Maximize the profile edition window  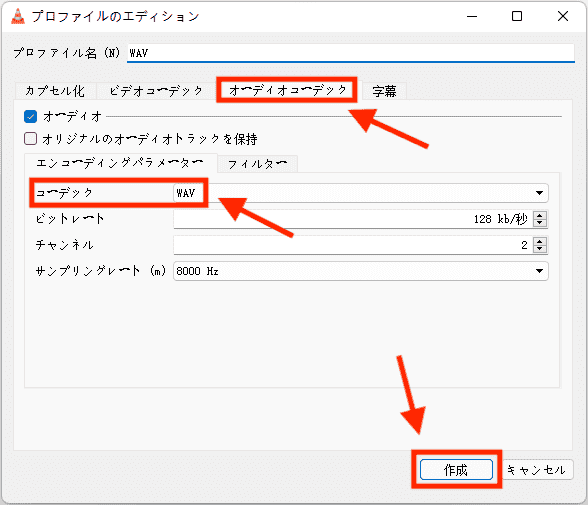(x=517, y=16)
